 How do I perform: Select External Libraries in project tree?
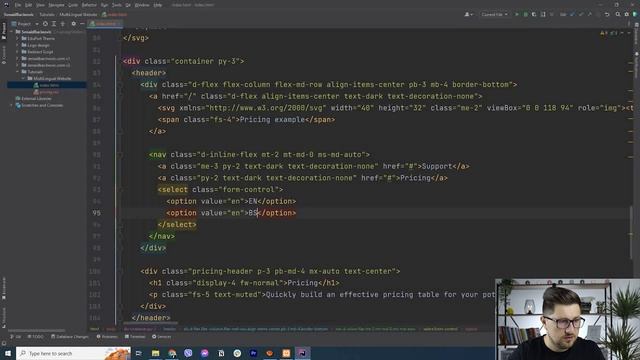(33, 99)
